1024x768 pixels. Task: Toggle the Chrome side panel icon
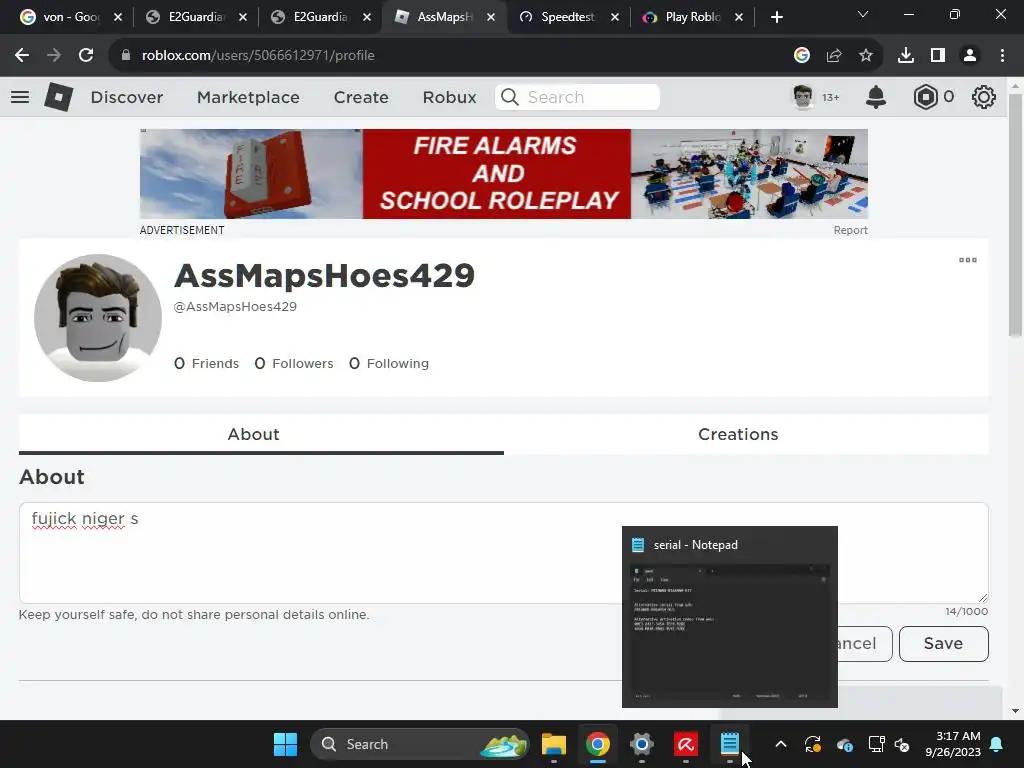937,56
